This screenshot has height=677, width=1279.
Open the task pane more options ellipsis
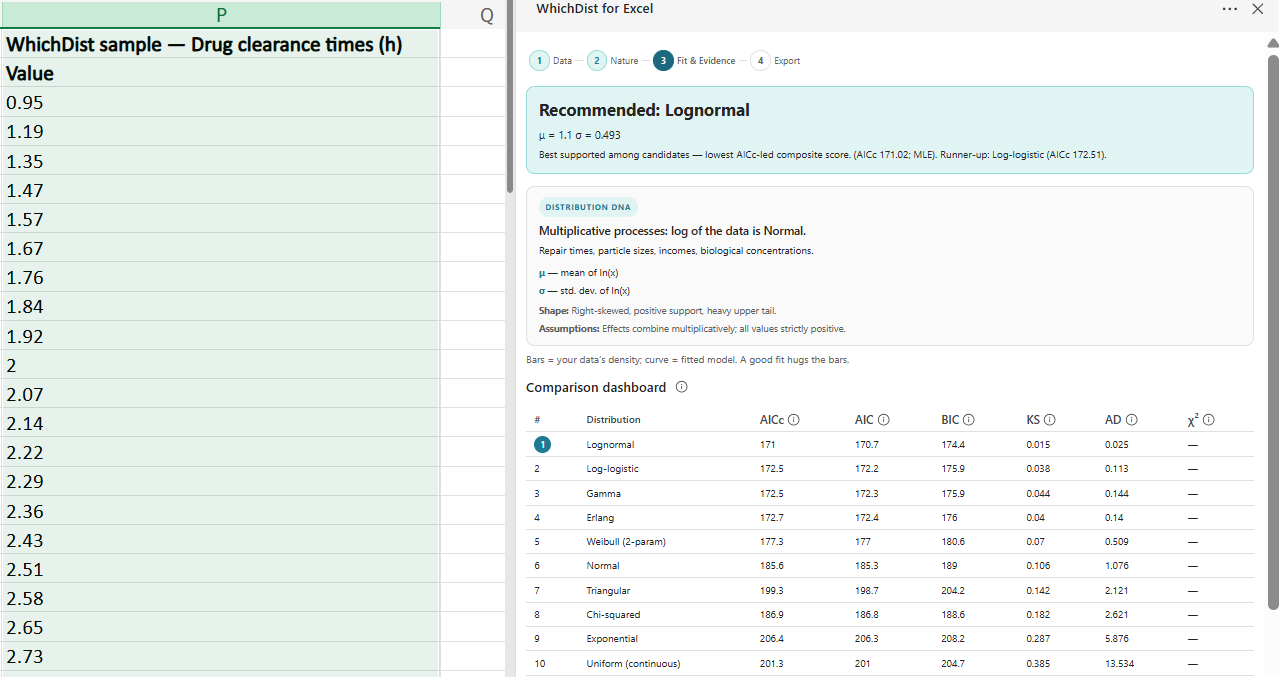pos(1230,9)
